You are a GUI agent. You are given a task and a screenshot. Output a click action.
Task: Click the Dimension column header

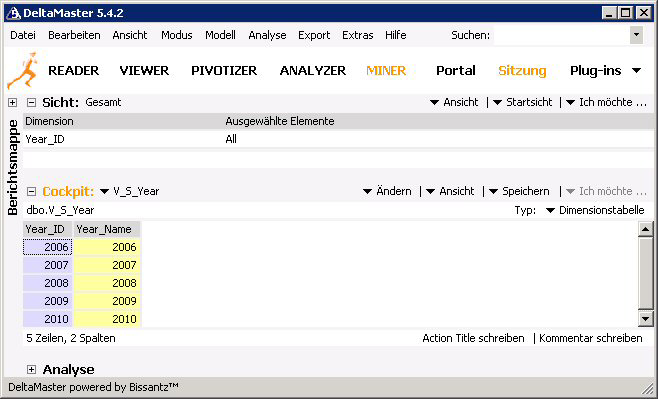click(49, 121)
